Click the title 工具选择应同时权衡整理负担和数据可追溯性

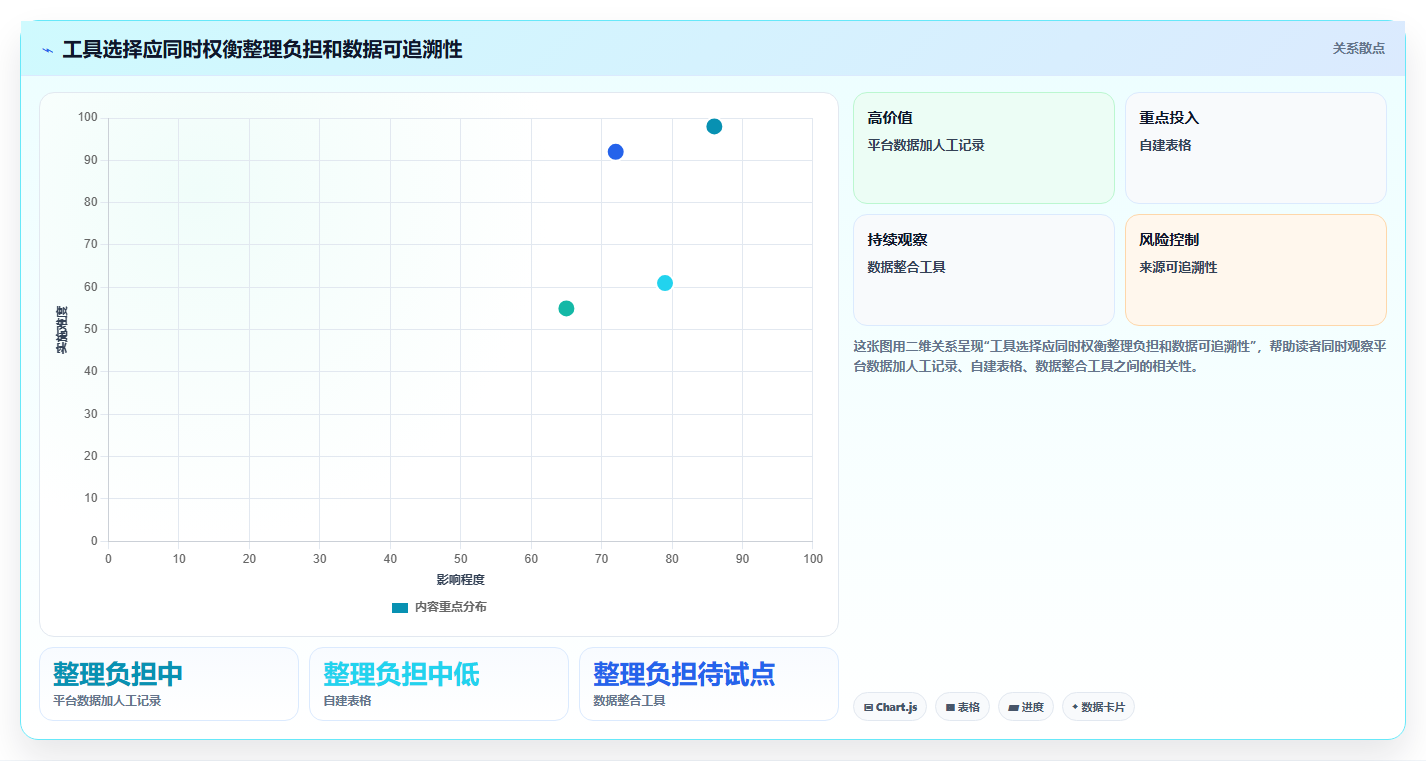262,49
